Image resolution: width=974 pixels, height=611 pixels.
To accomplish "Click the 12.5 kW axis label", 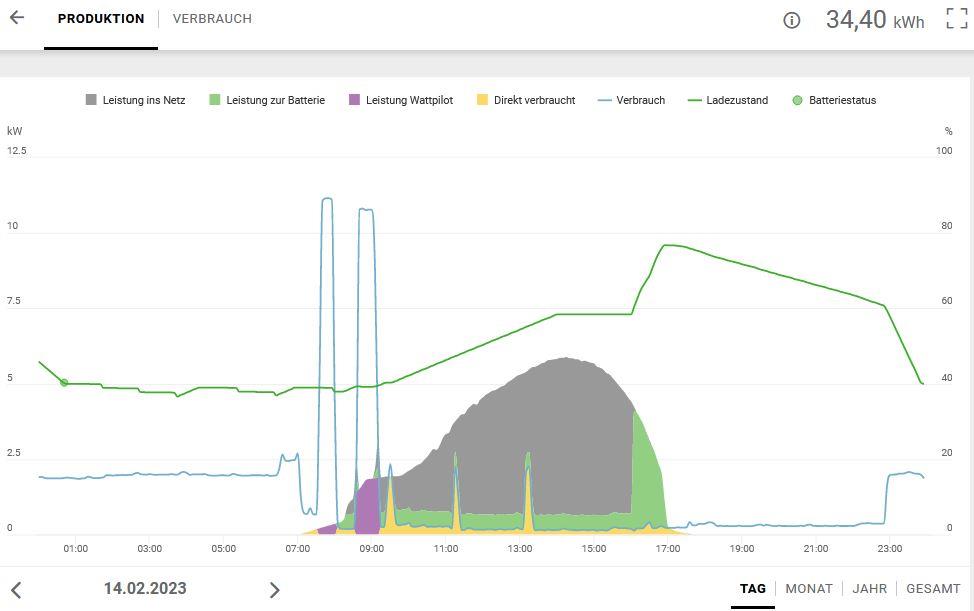I will click(17, 151).
